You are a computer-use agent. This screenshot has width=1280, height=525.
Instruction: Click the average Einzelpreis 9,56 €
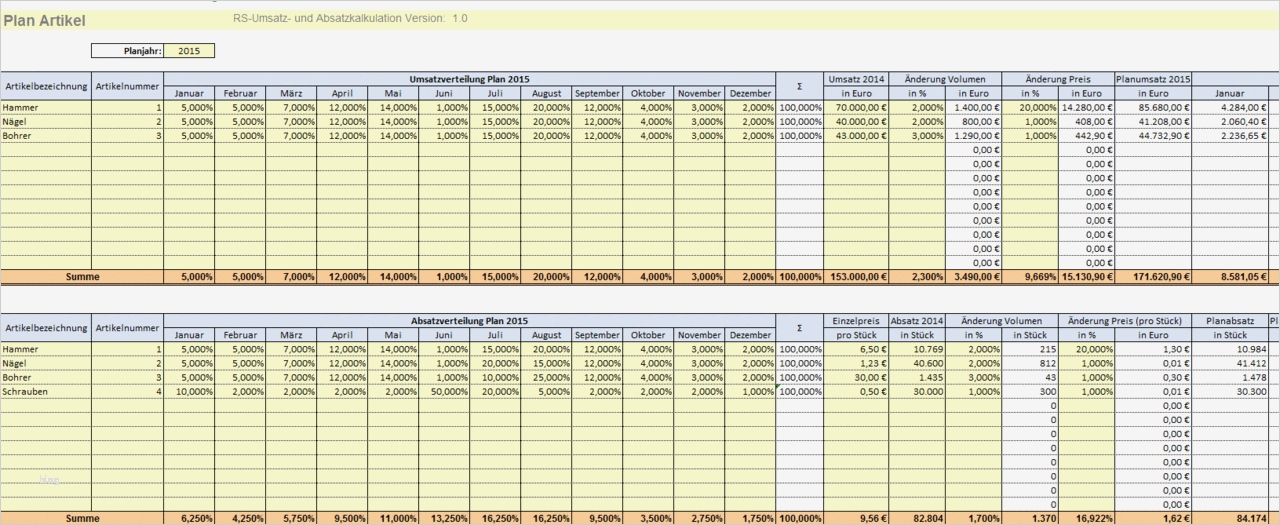click(x=854, y=518)
